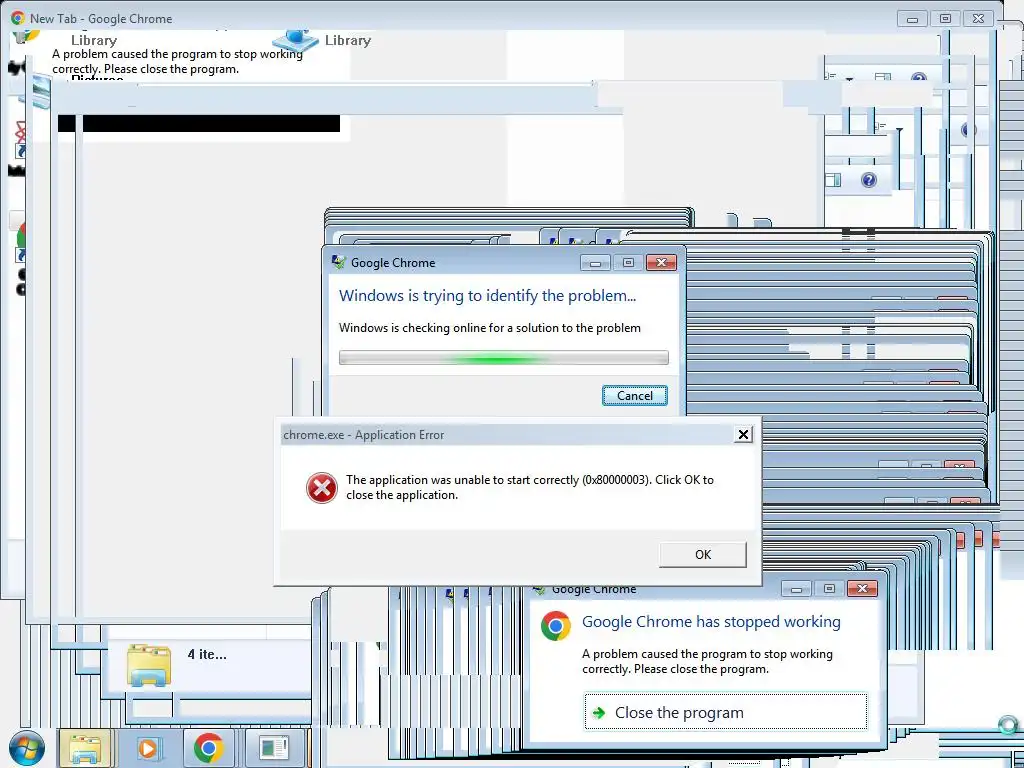Click the 'Google Chrome has stopped working' heading
Image resolution: width=1024 pixels, height=768 pixels.
(711, 622)
